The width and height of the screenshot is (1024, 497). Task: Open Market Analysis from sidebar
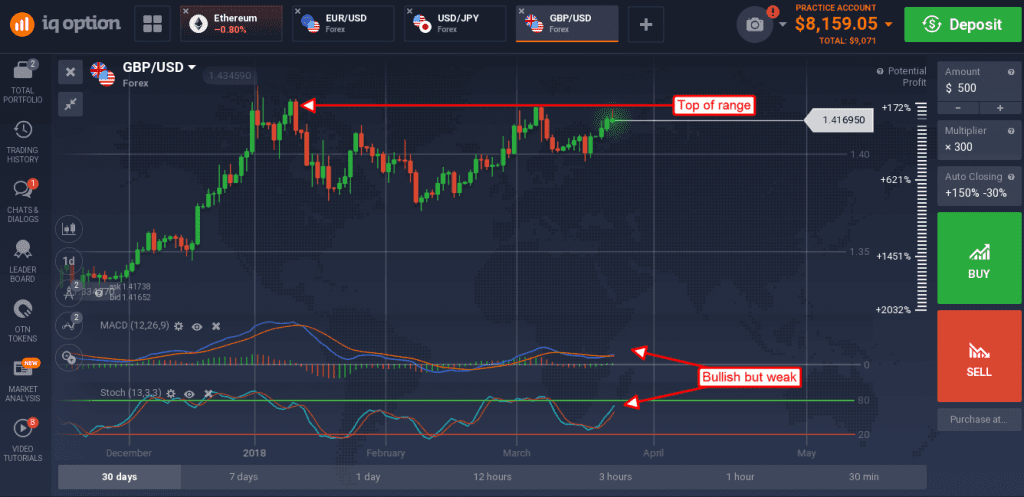(23, 380)
